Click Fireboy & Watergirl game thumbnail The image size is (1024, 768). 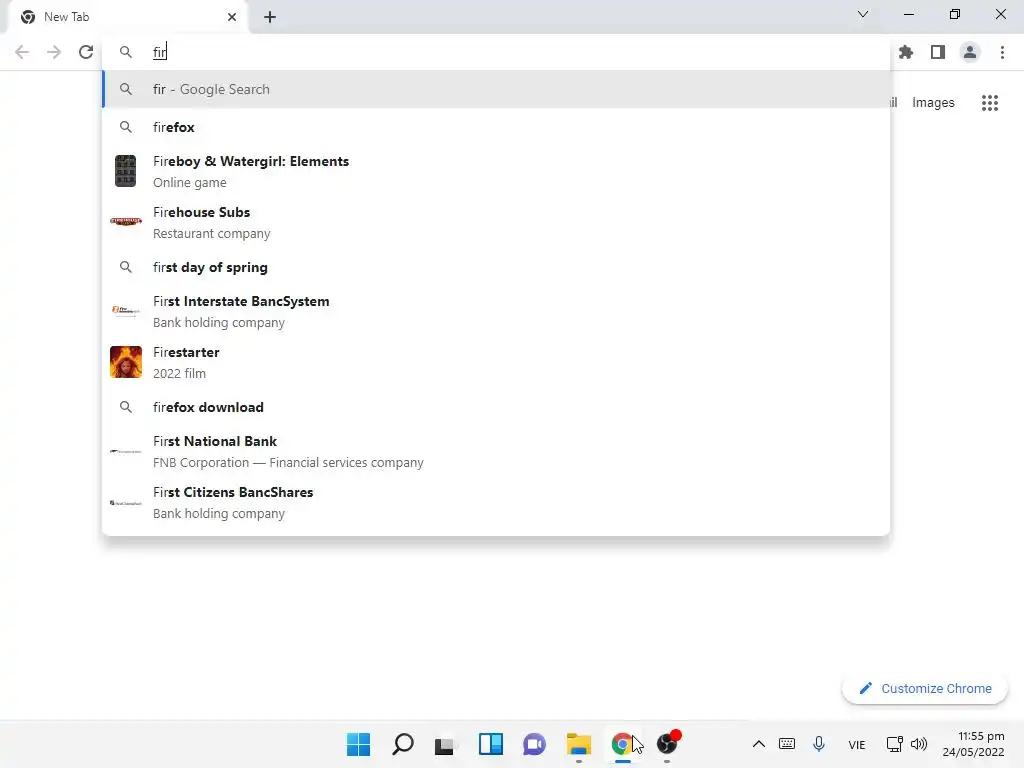pyautogui.click(x=125, y=171)
